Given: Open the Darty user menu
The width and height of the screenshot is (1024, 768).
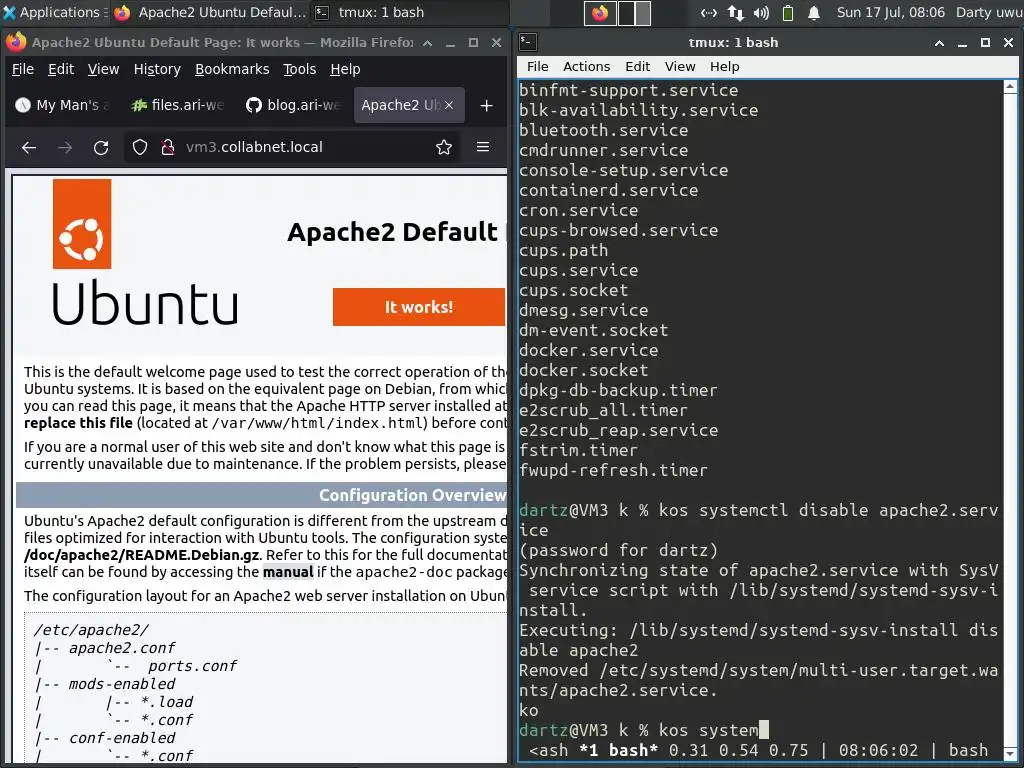Looking at the screenshot, I should (x=989, y=12).
